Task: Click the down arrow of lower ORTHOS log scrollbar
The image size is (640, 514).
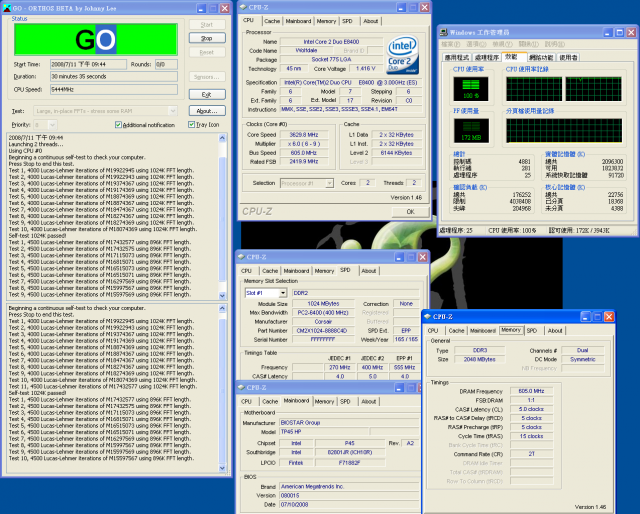Action: point(222,468)
